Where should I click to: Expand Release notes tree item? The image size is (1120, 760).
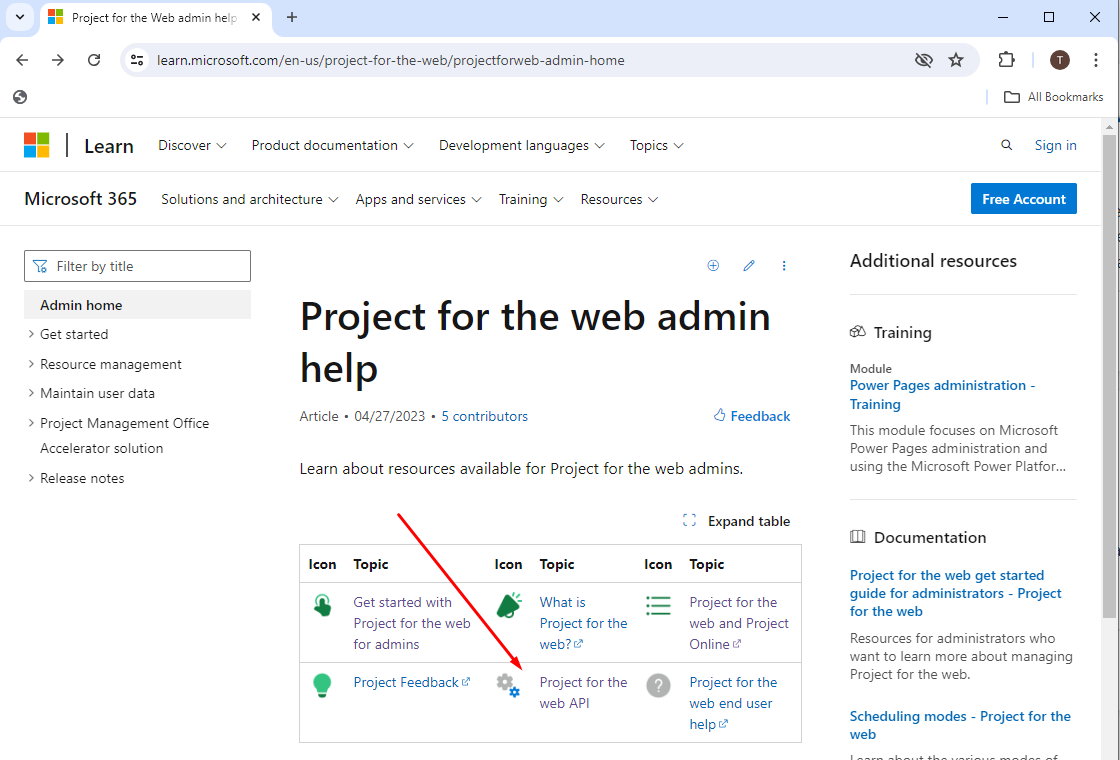pos(76,479)
